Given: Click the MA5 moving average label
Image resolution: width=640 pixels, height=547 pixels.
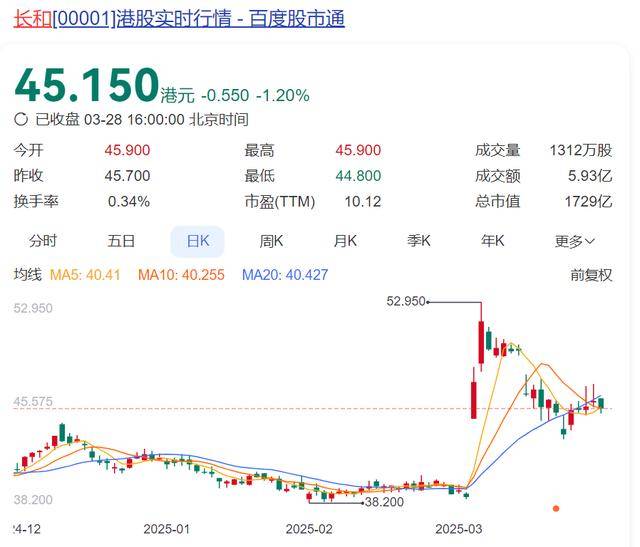Looking at the screenshot, I should pyautogui.click(x=85, y=275).
